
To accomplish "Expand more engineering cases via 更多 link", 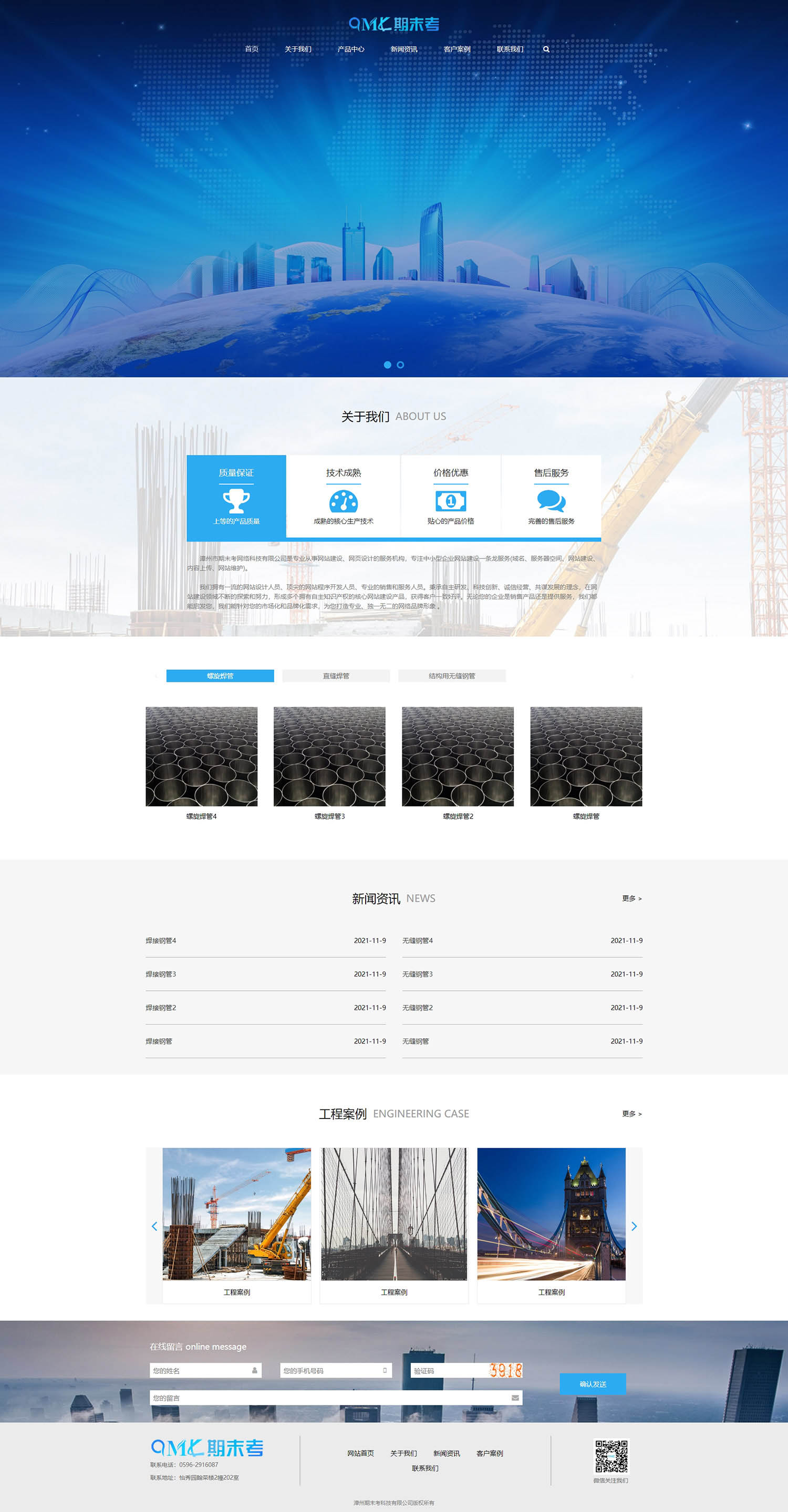I will [x=631, y=1113].
